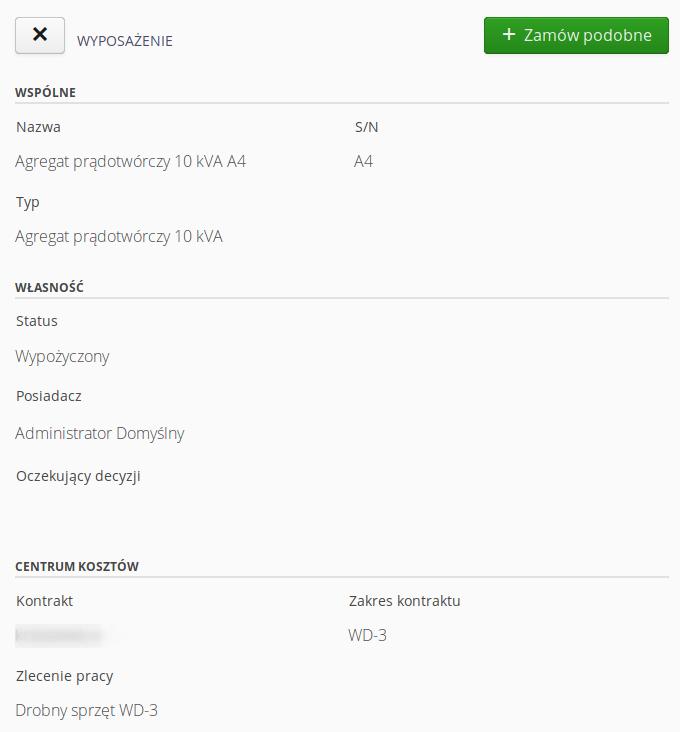The width and height of the screenshot is (680, 732).
Task: Click the S/N value A4
Action: (363, 161)
